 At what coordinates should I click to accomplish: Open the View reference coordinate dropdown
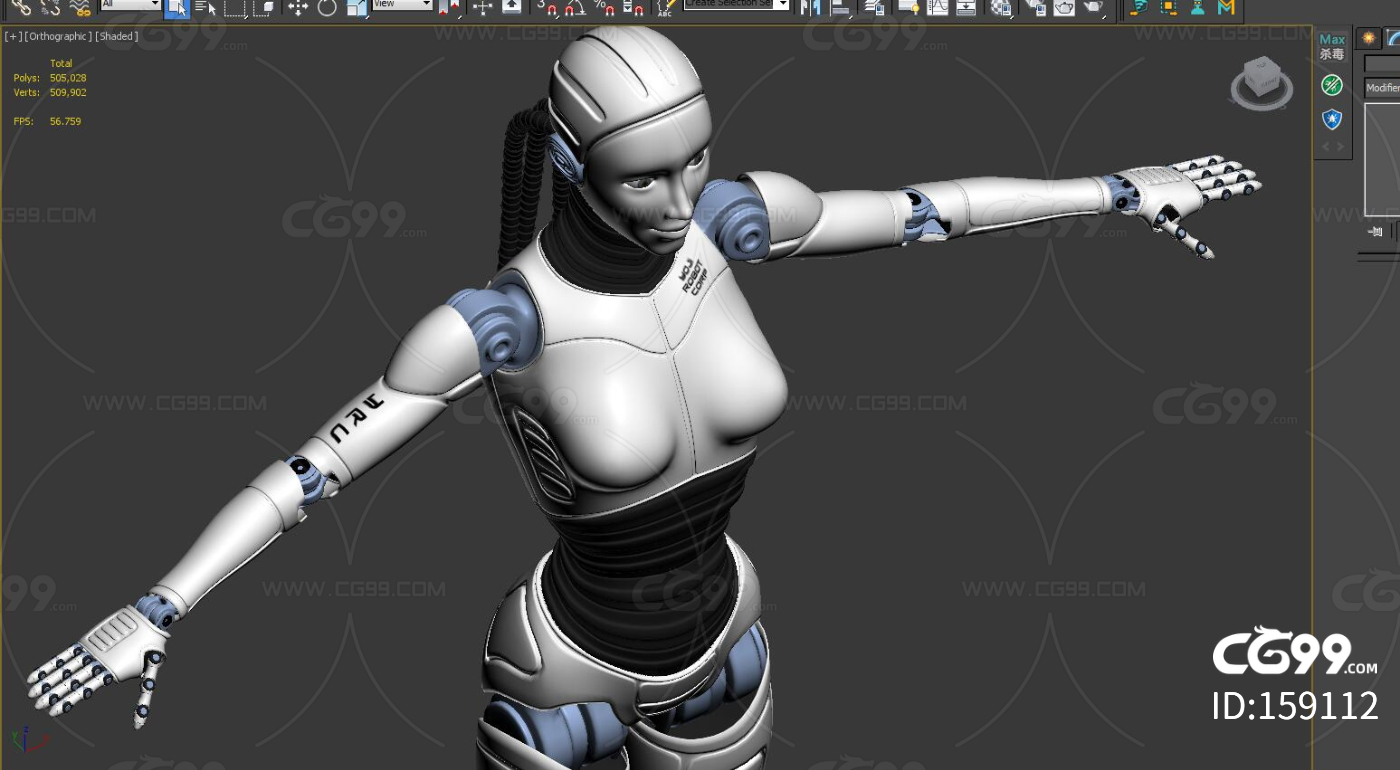[x=402, y=5]
